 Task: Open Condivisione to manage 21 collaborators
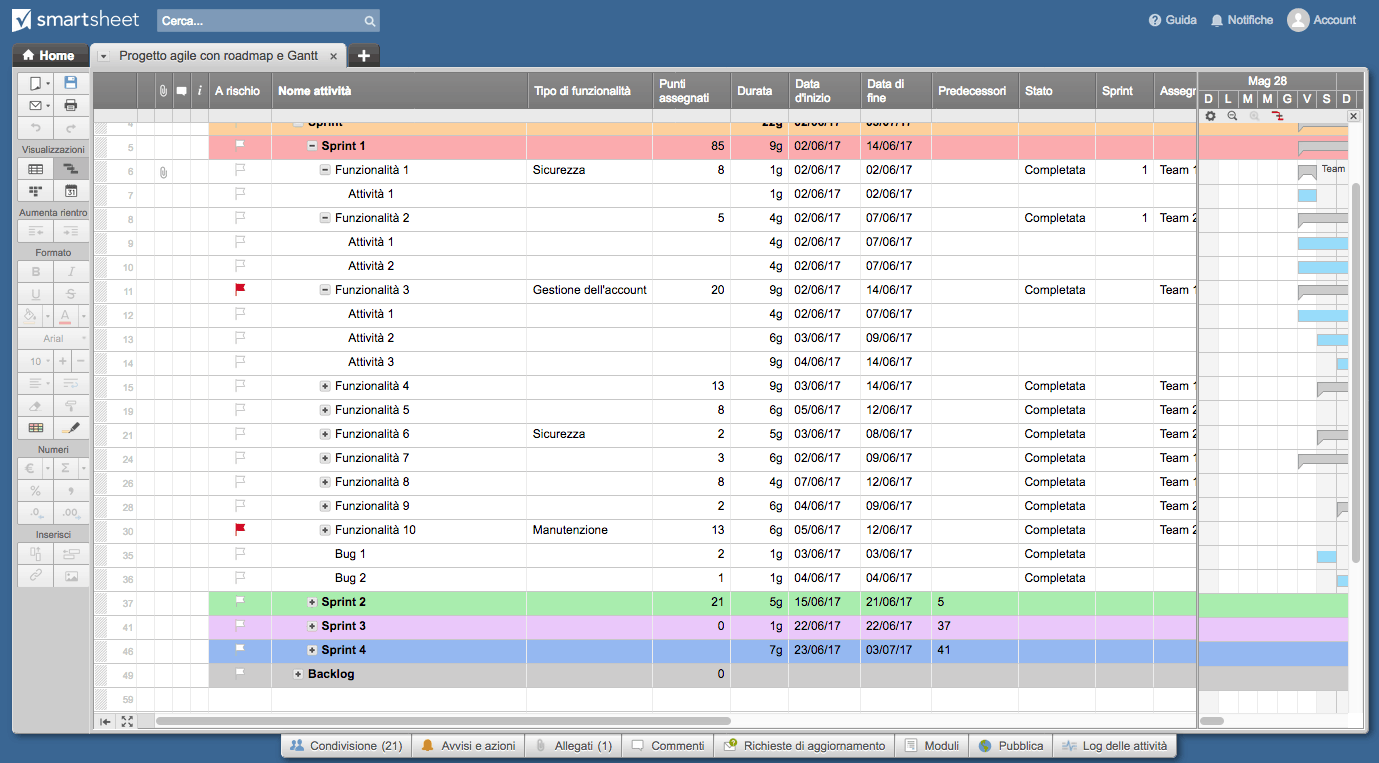point(345,745)
